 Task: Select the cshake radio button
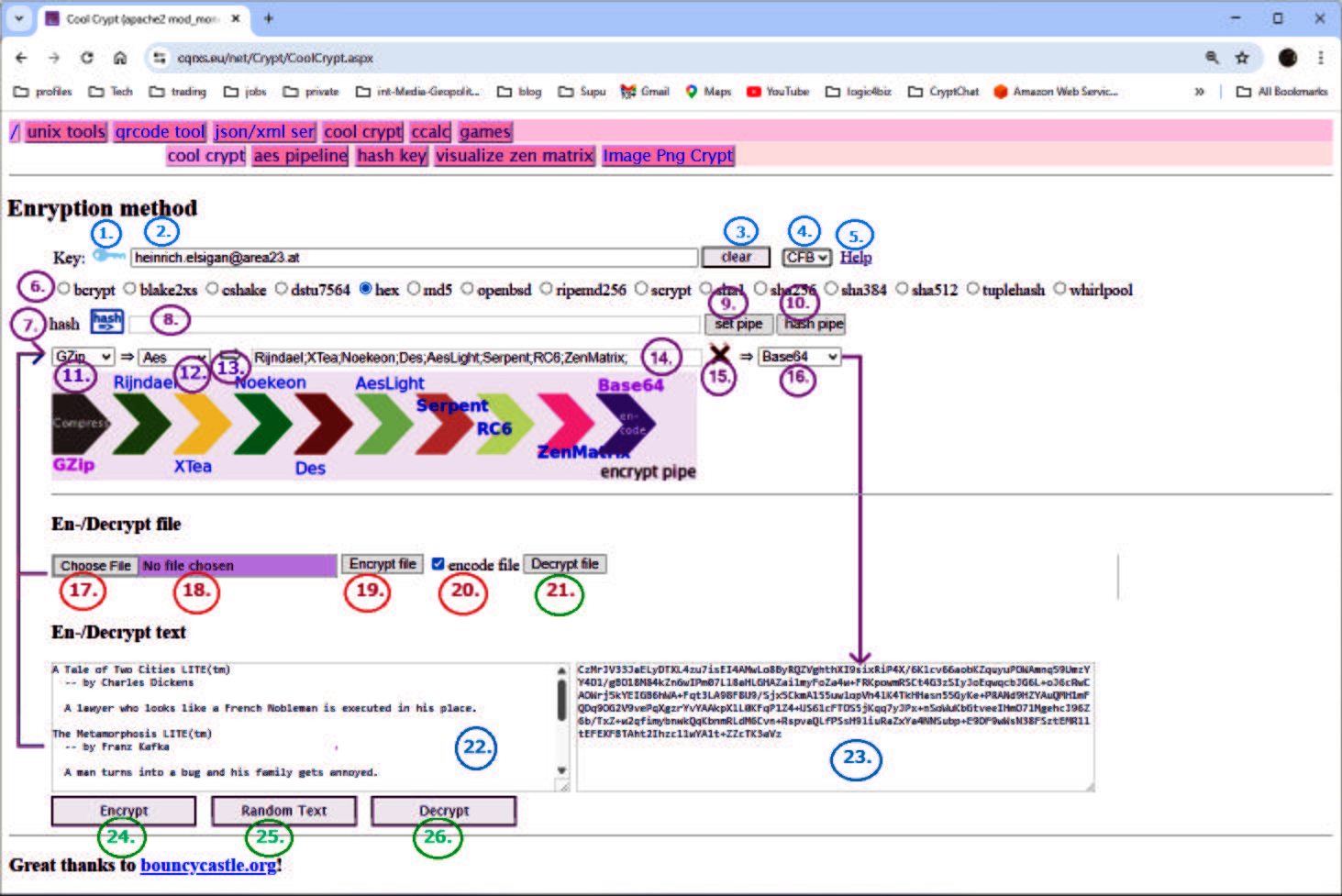[212, 289]
